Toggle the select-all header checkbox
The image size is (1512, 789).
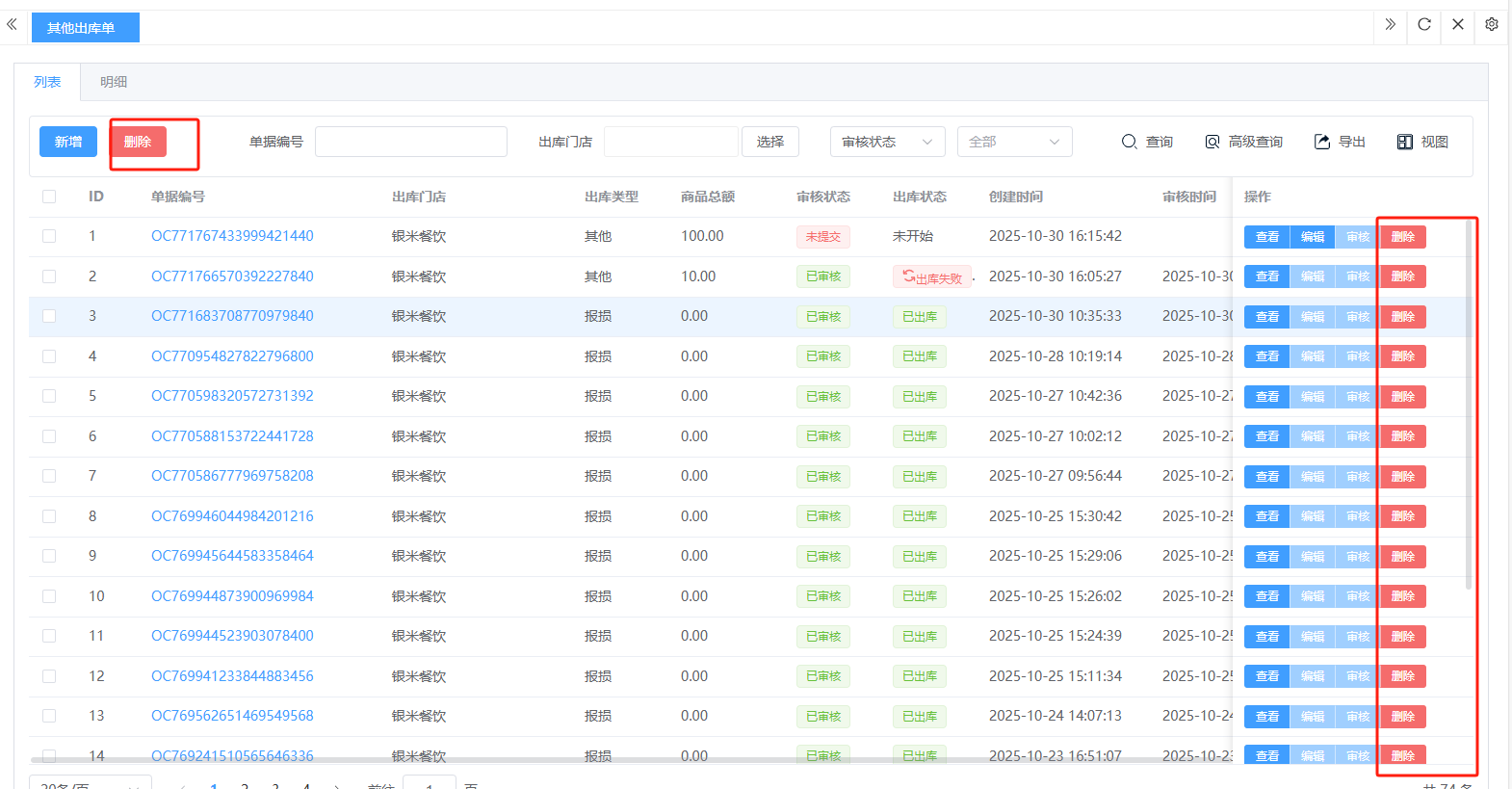49,197
